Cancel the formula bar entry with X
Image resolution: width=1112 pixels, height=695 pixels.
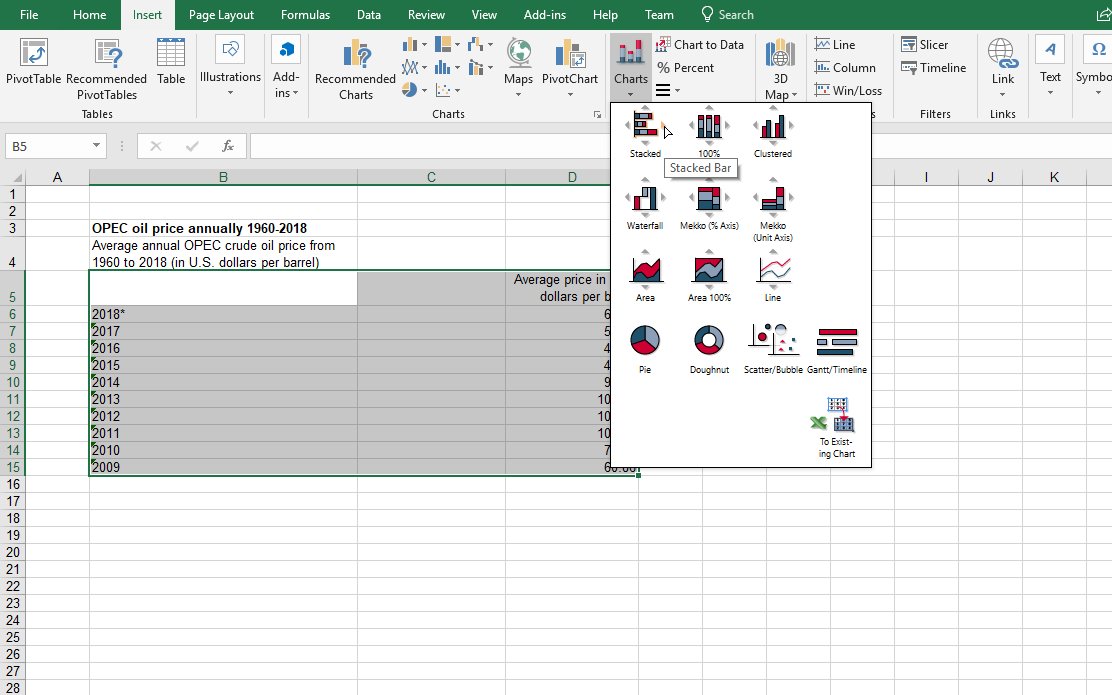tap(156, 146)
